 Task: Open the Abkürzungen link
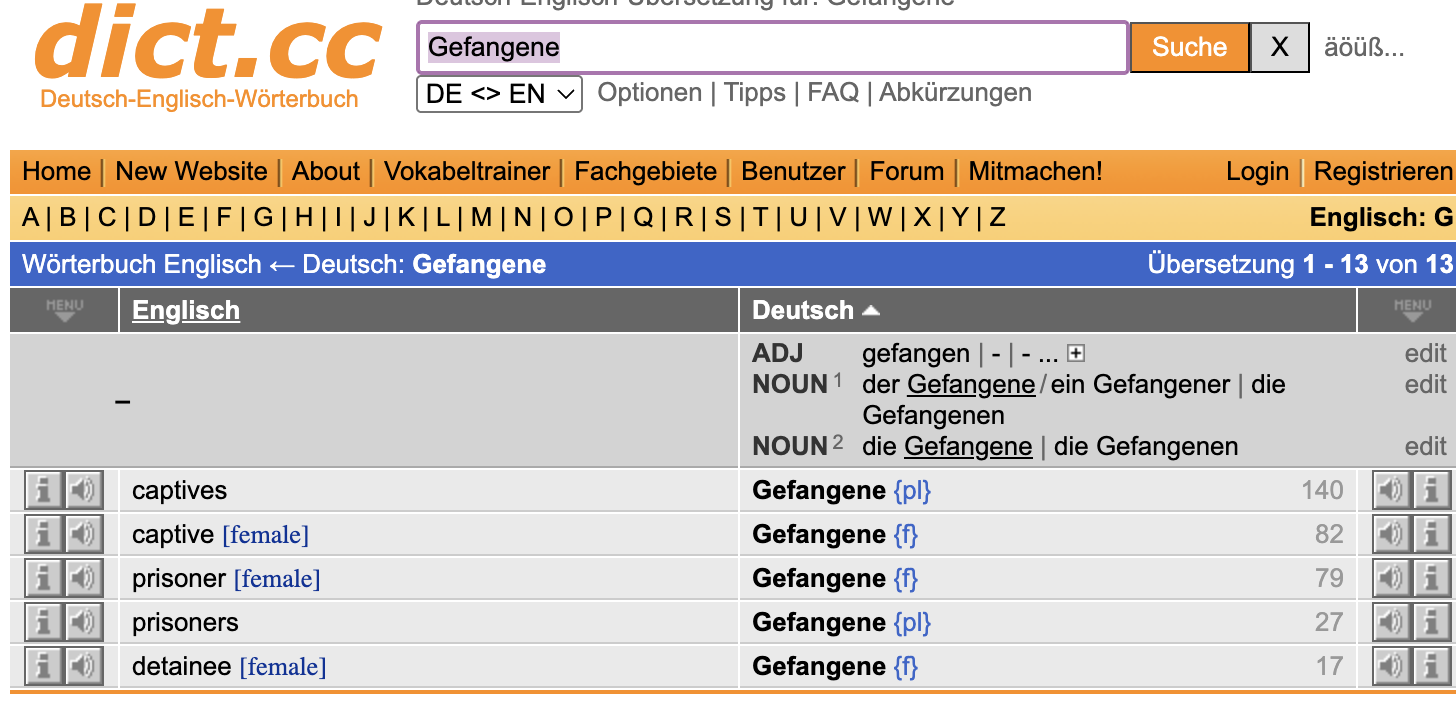pyautogui.click(x=955, y=93)
